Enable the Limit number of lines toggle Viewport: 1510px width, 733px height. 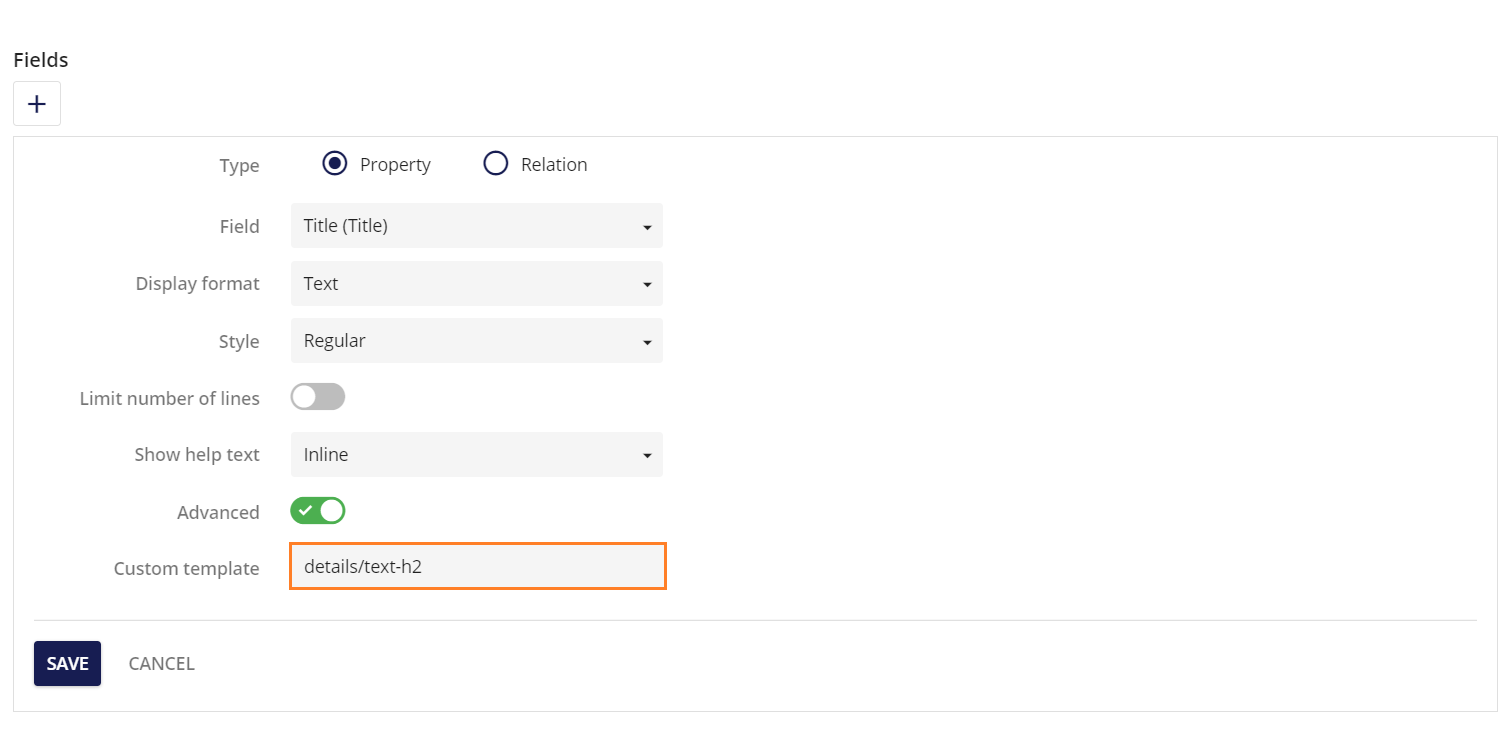pyautogui.click(x=317, y=396)
